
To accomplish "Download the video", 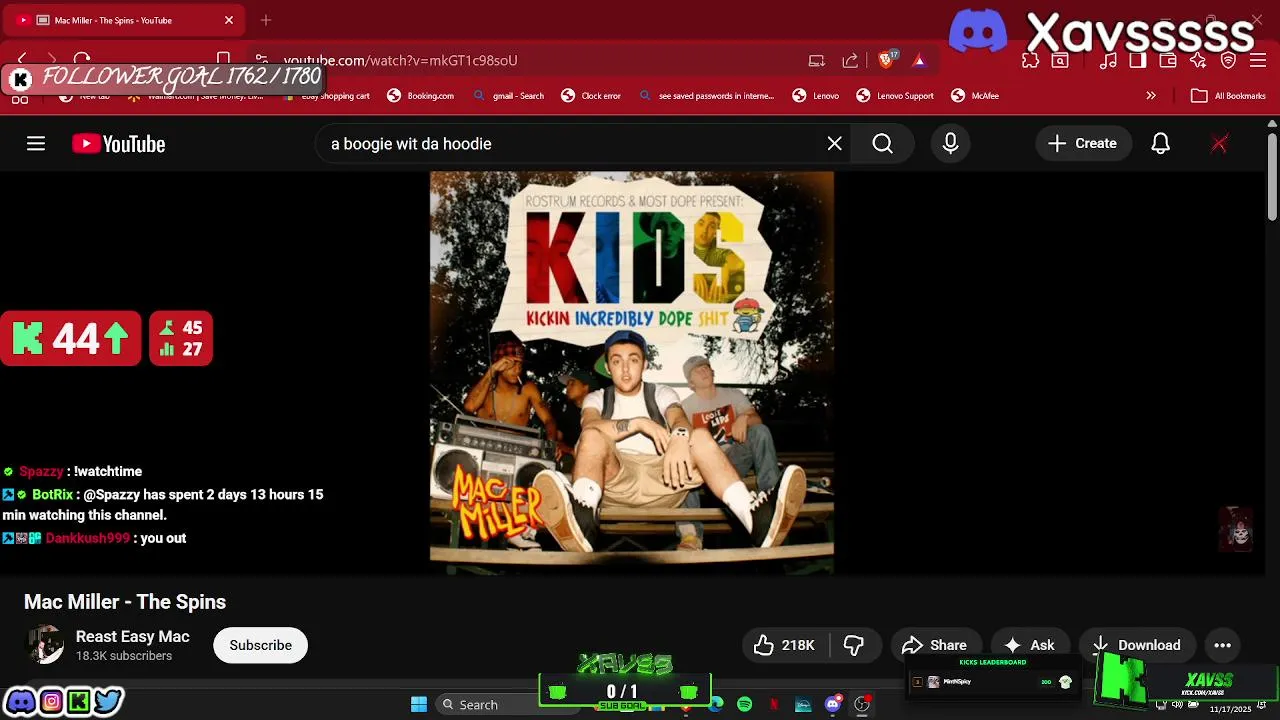I will [x=1137, y=645].
